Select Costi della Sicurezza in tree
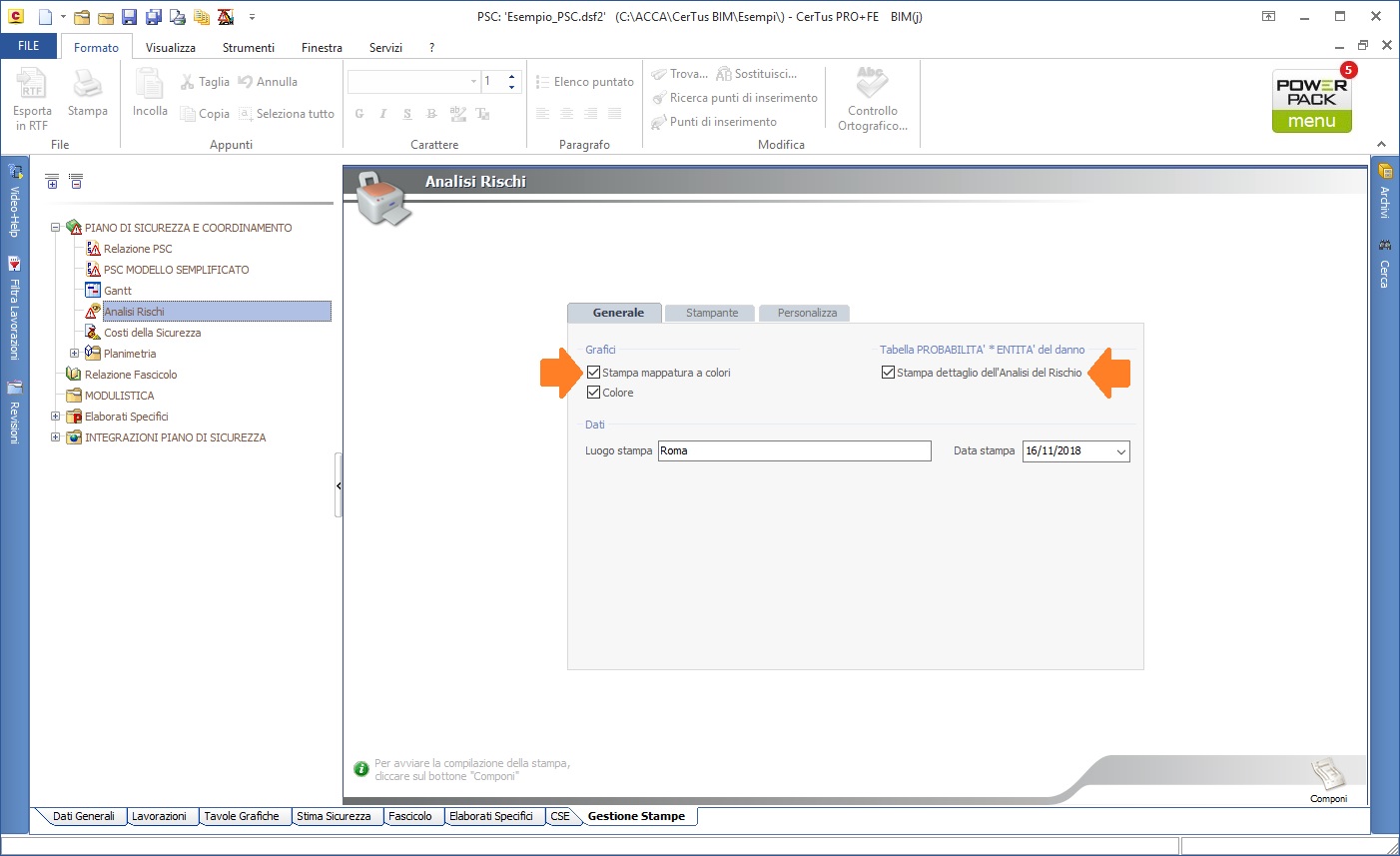The width and height of the screenshot is (1400, 856). click(152, 333)
